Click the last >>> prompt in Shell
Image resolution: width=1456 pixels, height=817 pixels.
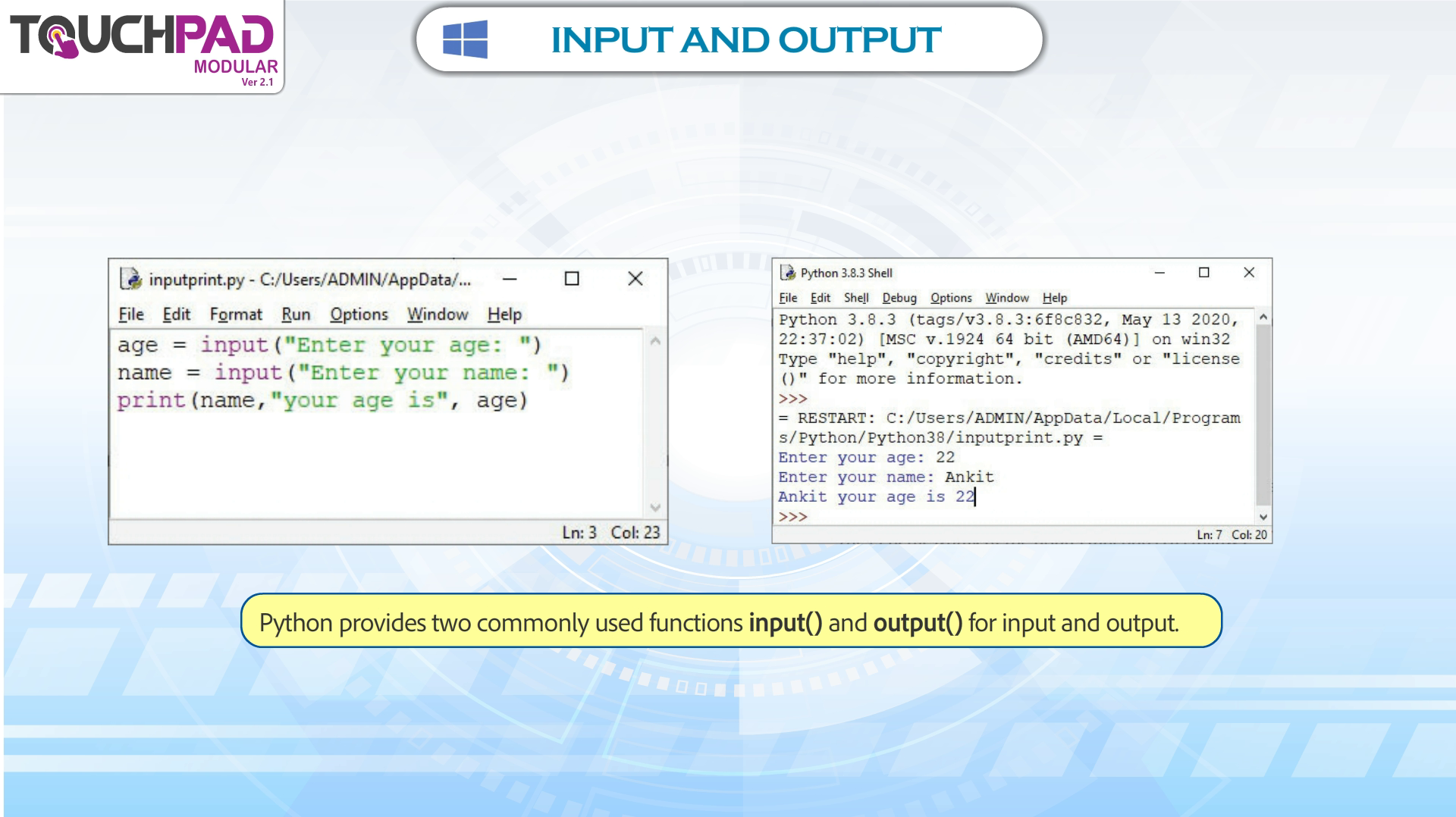click(x=793, y=517)
